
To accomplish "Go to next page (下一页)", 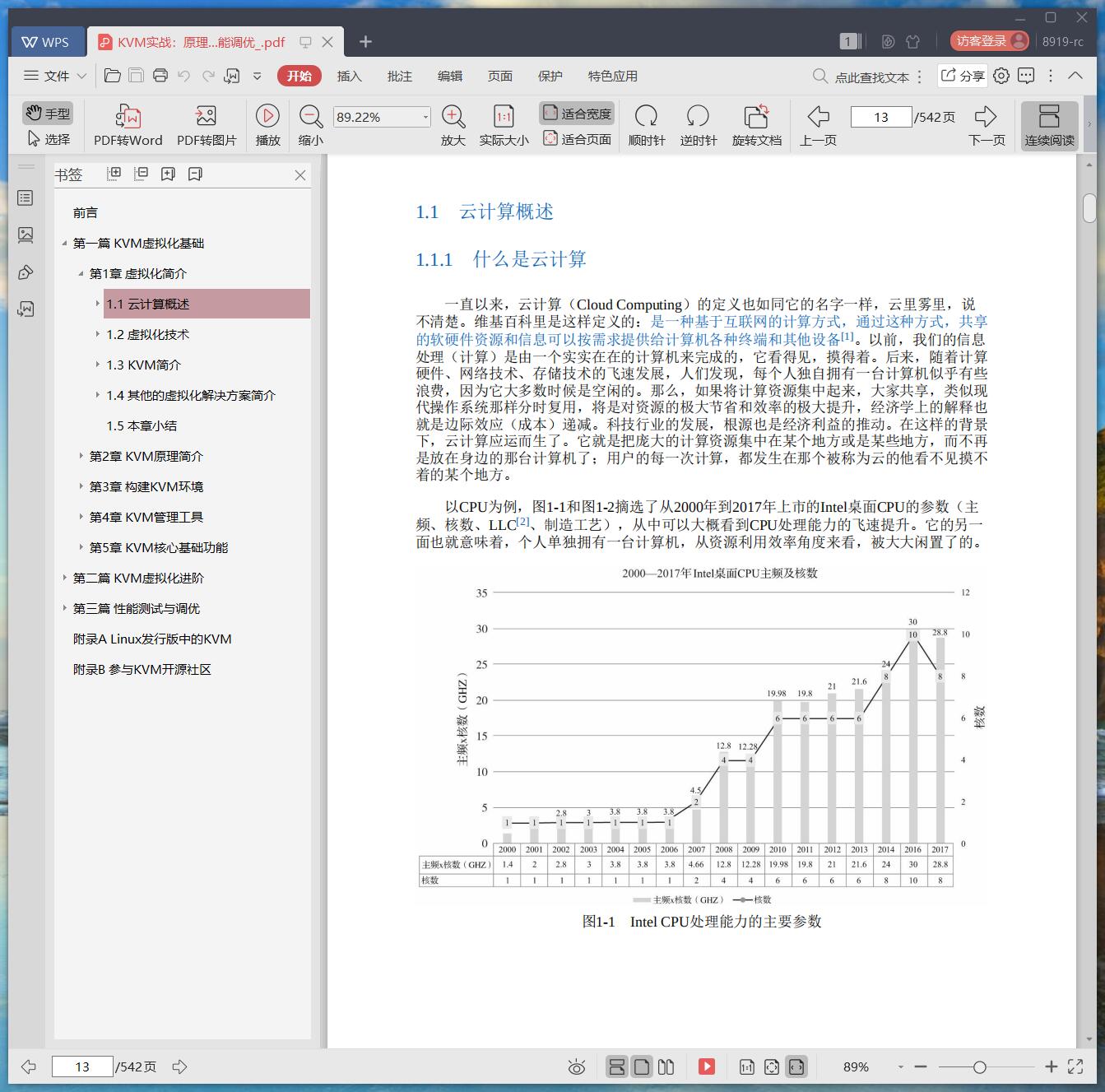I will tap(987, 125).
